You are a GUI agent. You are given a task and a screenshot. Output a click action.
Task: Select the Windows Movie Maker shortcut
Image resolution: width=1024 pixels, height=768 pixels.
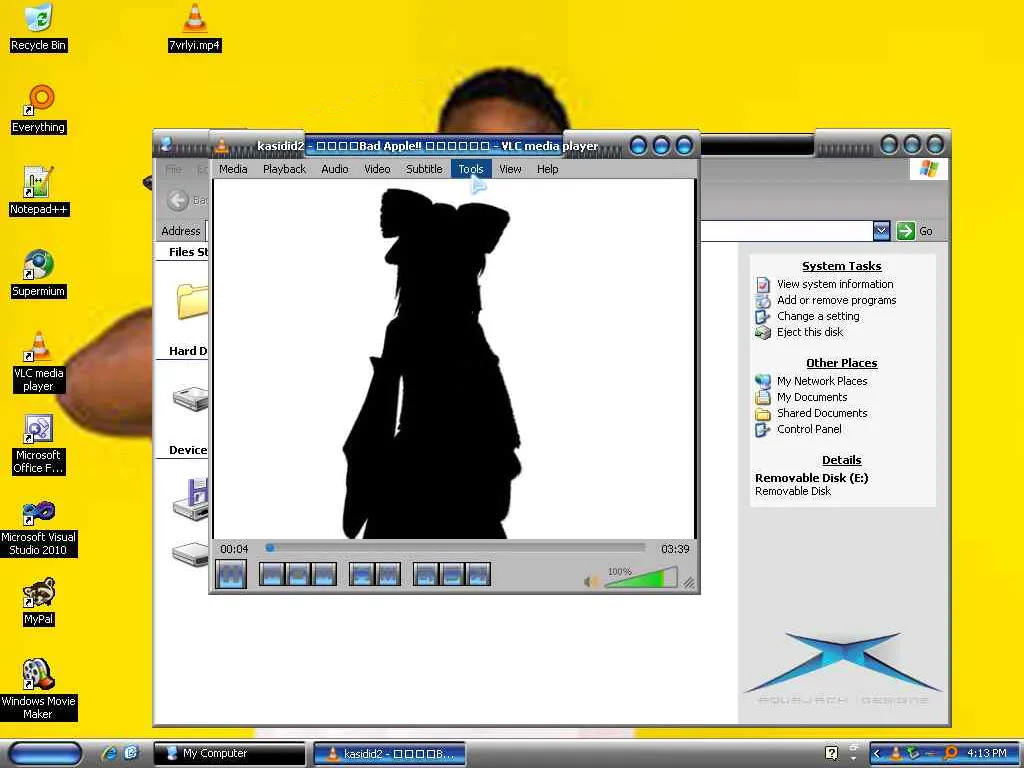(39, 690)
